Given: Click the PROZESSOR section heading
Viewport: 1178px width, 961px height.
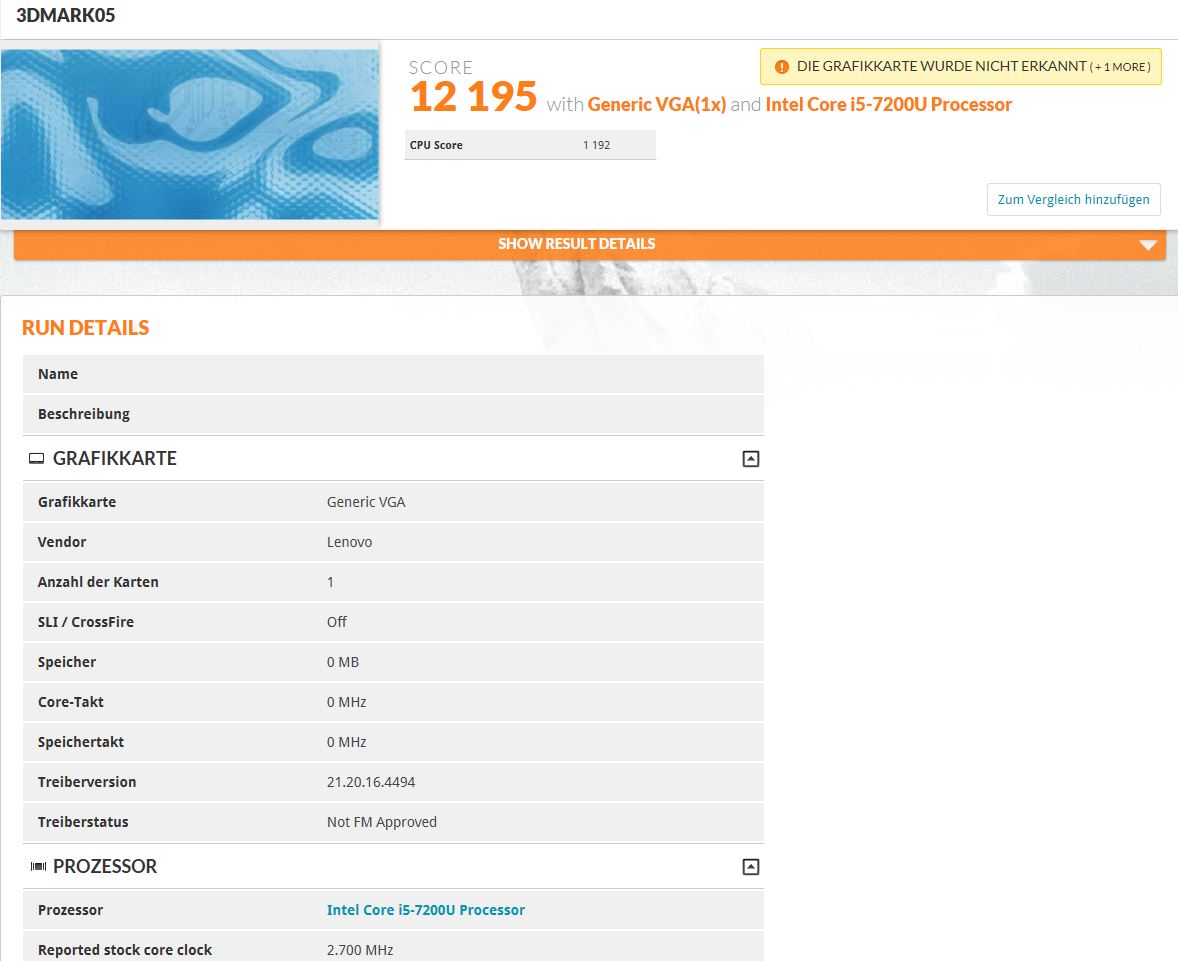Looking at the screenshot, I should point(104,866).
